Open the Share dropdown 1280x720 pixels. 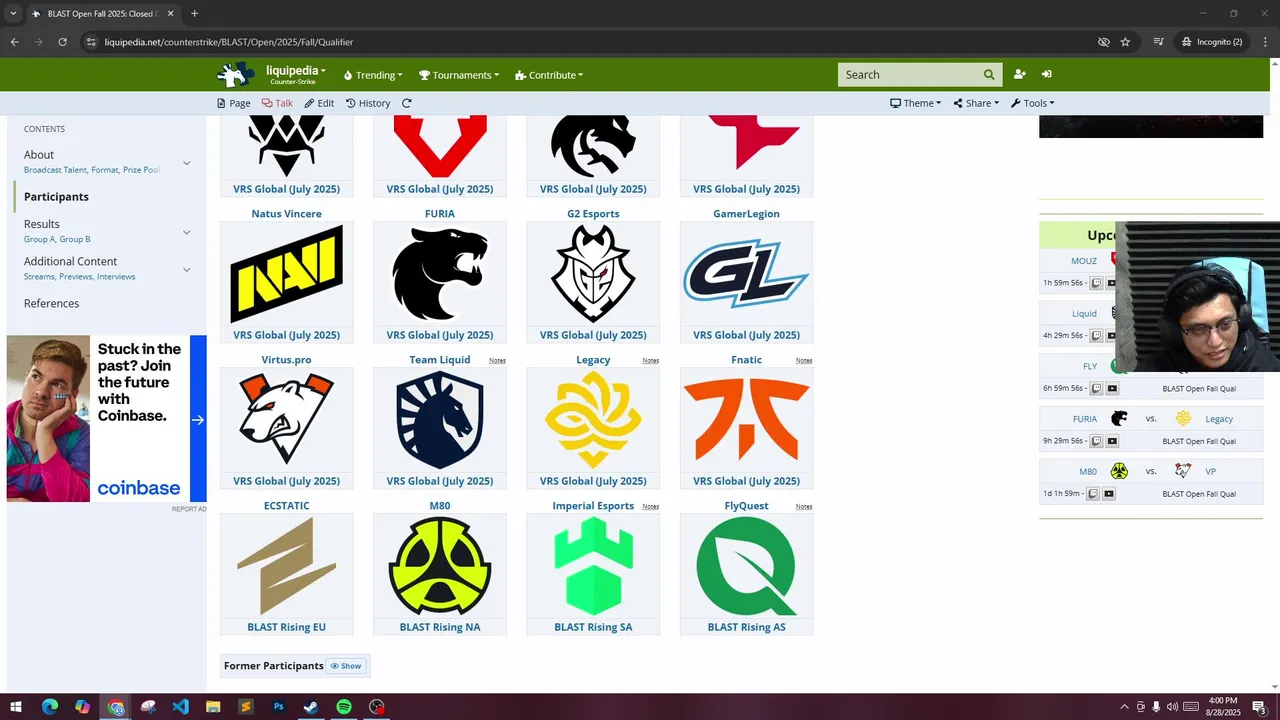(976, 103)
